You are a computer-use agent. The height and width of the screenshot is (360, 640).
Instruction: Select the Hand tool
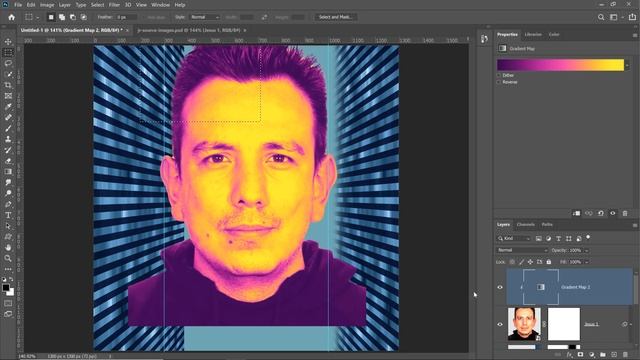8,247
